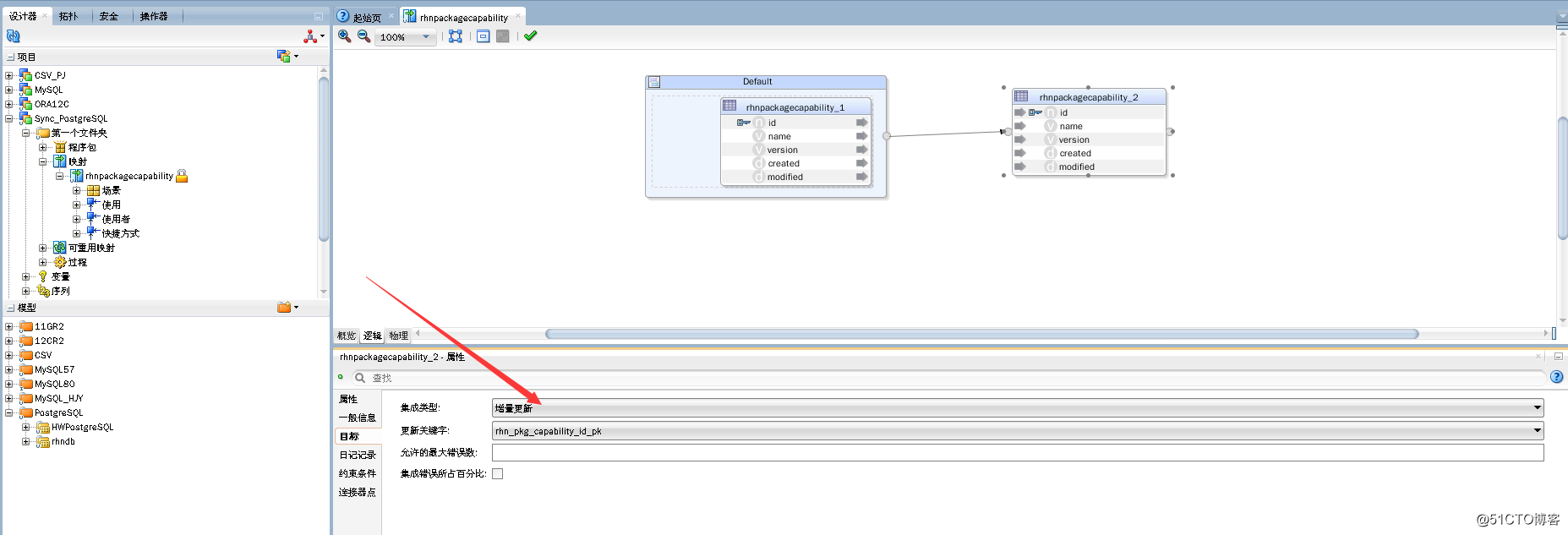Click the 序列 sequence icon in tree

coord(43,291)
